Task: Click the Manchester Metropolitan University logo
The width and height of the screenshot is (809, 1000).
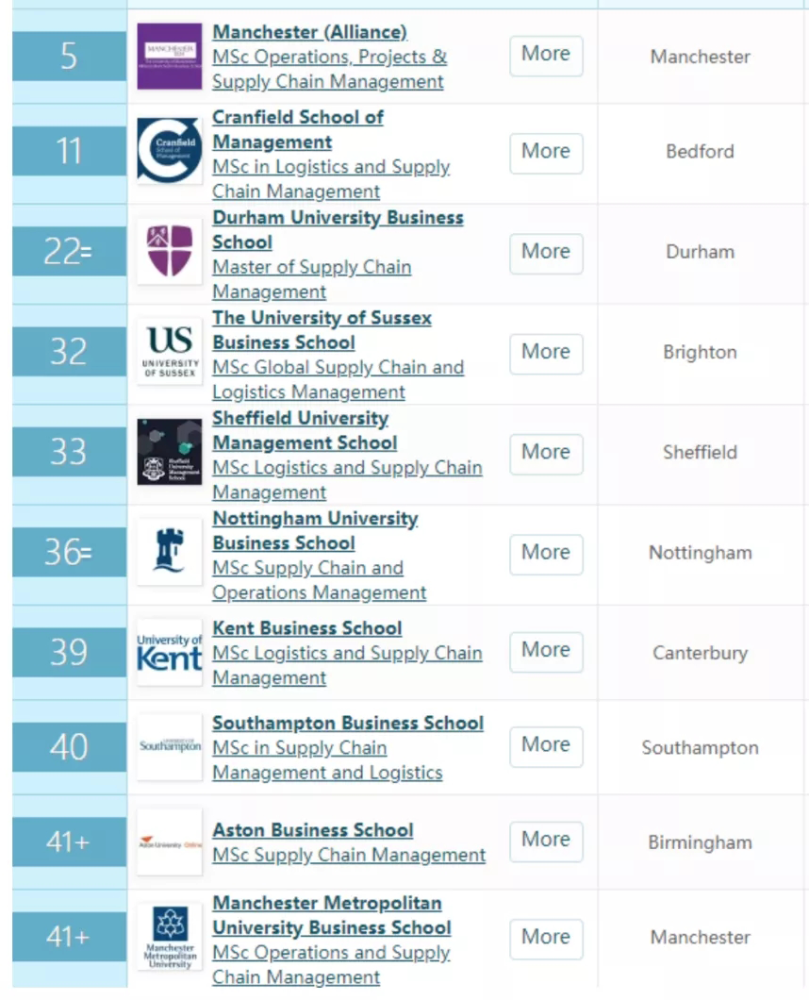Action: point(170,936)
